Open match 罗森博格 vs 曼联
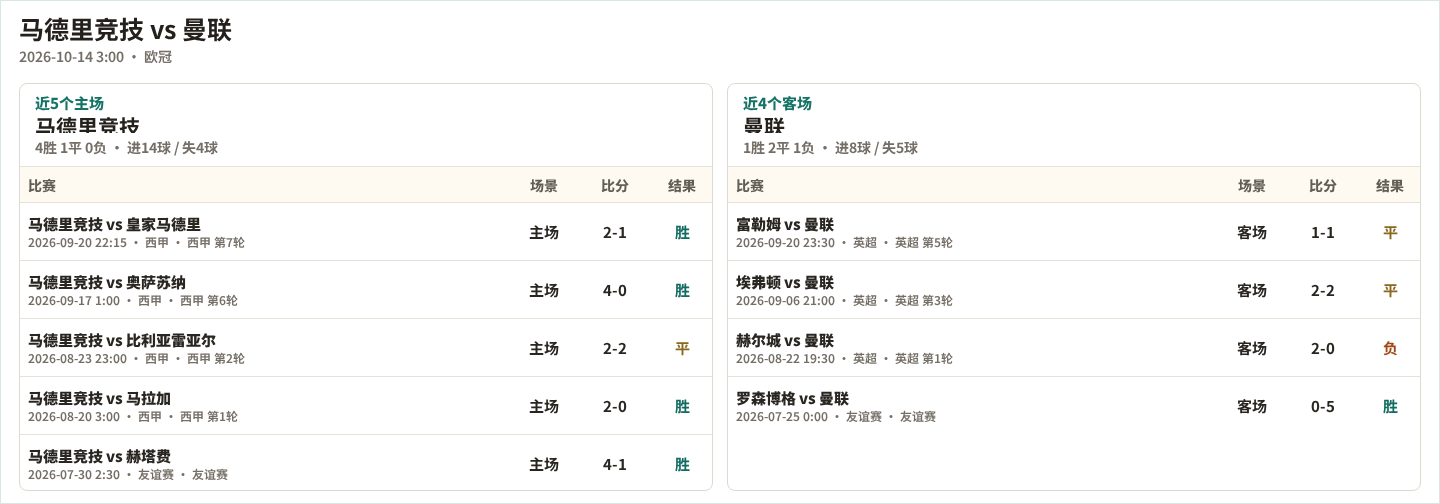Viewport: 1440px width, 504px height. tap(793, 398)
